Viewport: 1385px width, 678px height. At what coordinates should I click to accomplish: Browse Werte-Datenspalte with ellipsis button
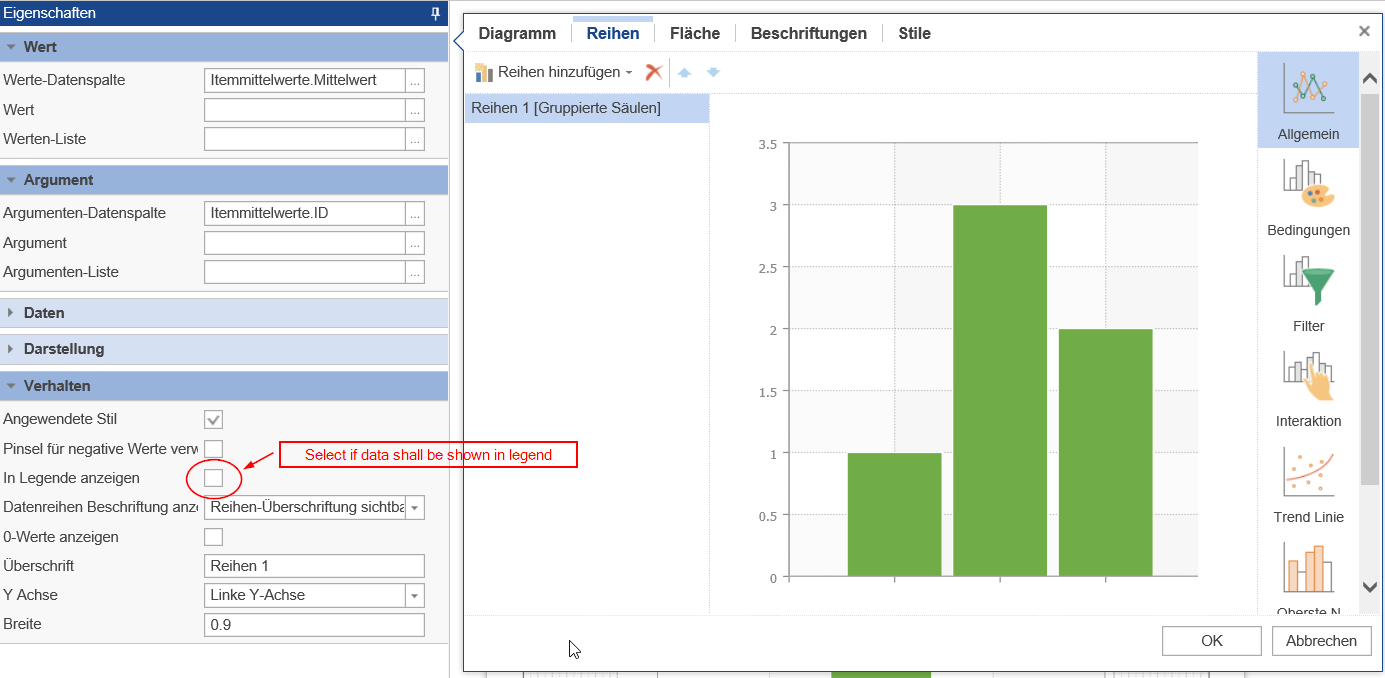click(x=415, y=80)
